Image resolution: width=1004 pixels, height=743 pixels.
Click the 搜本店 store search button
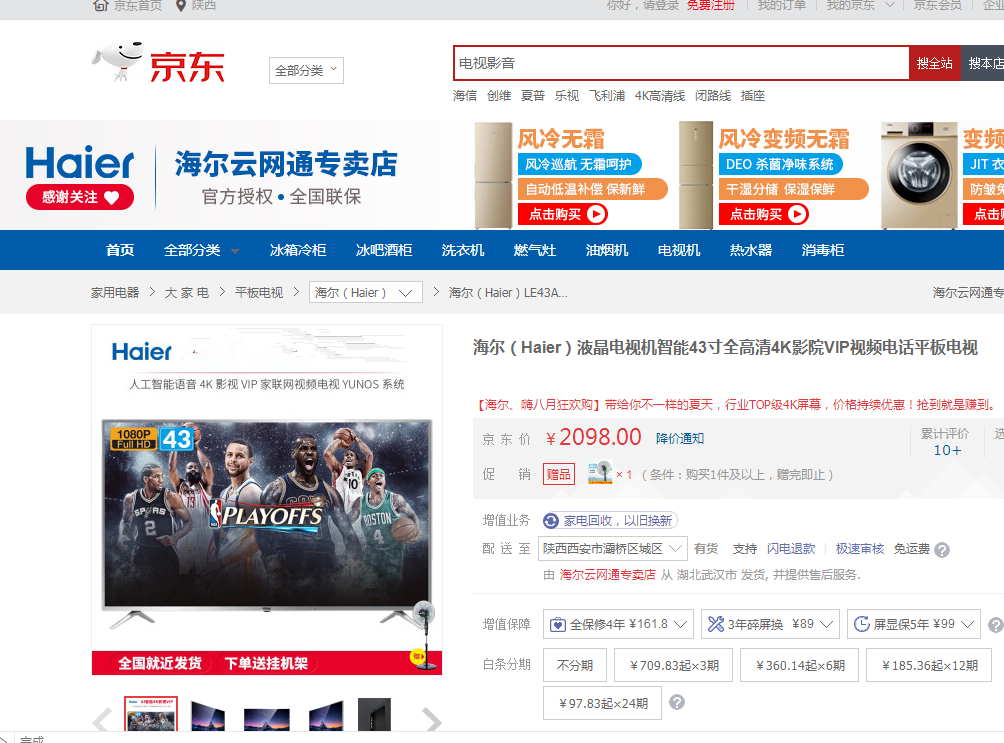coord(984,63)
